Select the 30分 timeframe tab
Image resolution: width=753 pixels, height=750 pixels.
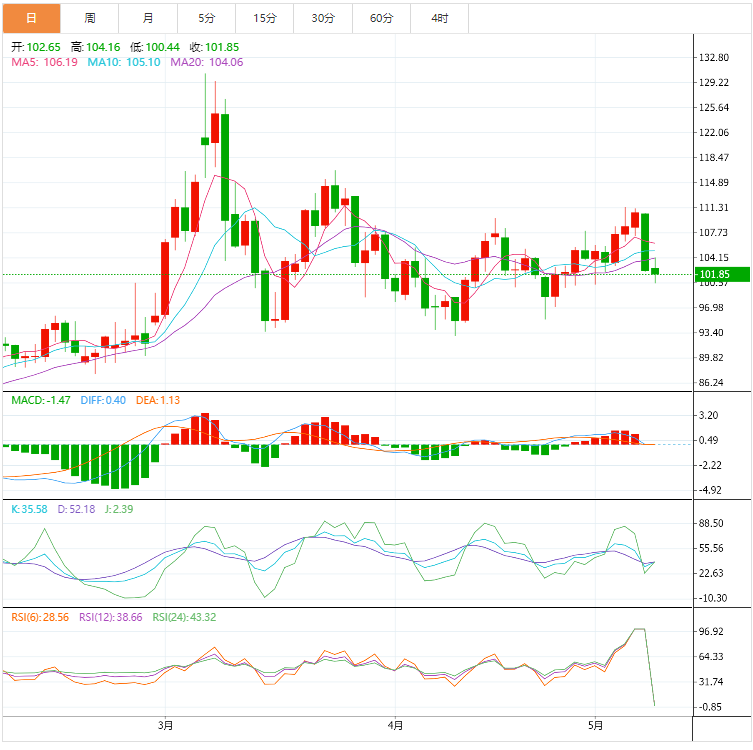pos(323,18)
